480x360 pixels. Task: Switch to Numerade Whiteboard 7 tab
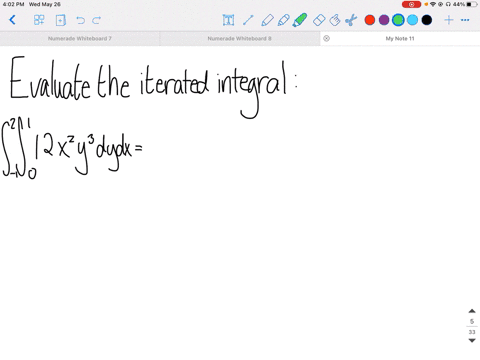pos(80,39)
